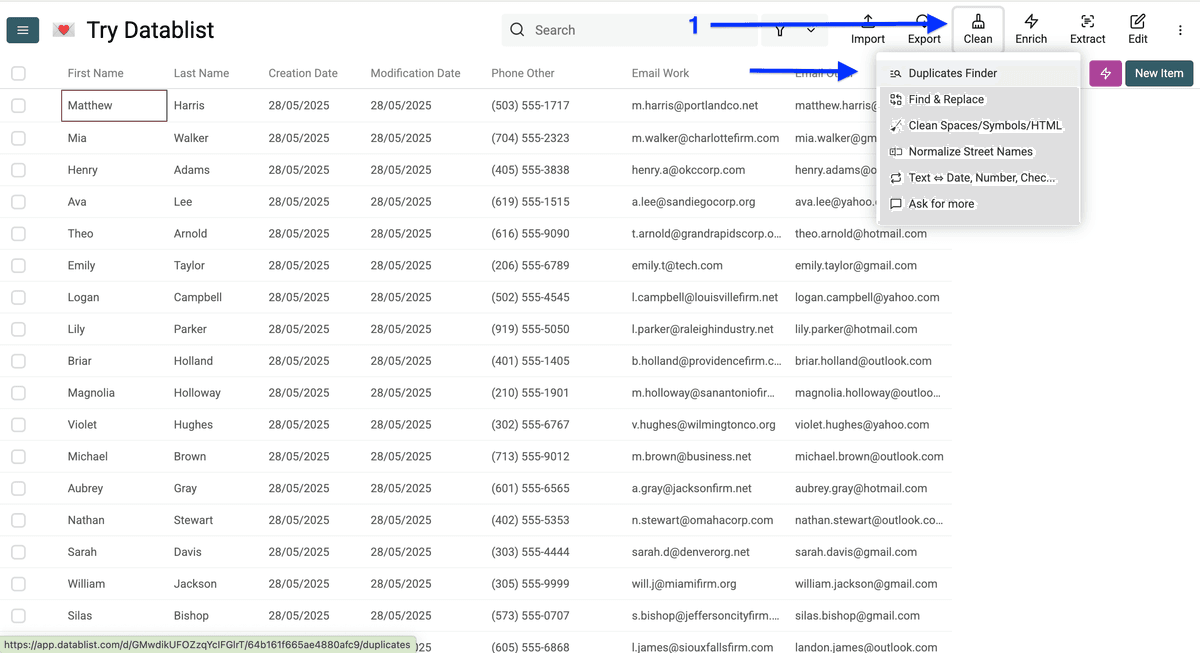Screen dimensions: 1200x653
Task: Click email michael.brown@outlook.com
Action: coord(869,457)
